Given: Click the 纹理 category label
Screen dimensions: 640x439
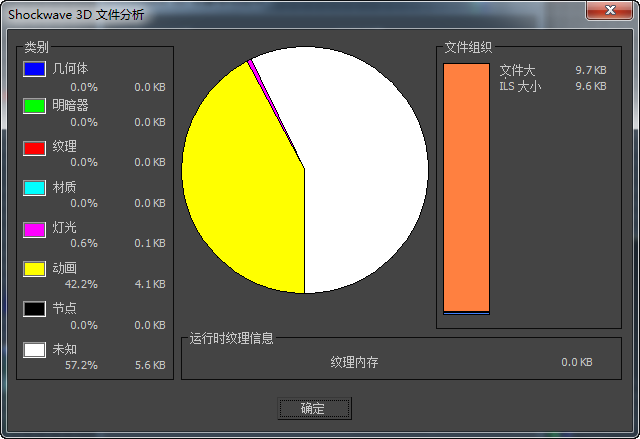Looking at the screenshot, I should click(64, 146).
